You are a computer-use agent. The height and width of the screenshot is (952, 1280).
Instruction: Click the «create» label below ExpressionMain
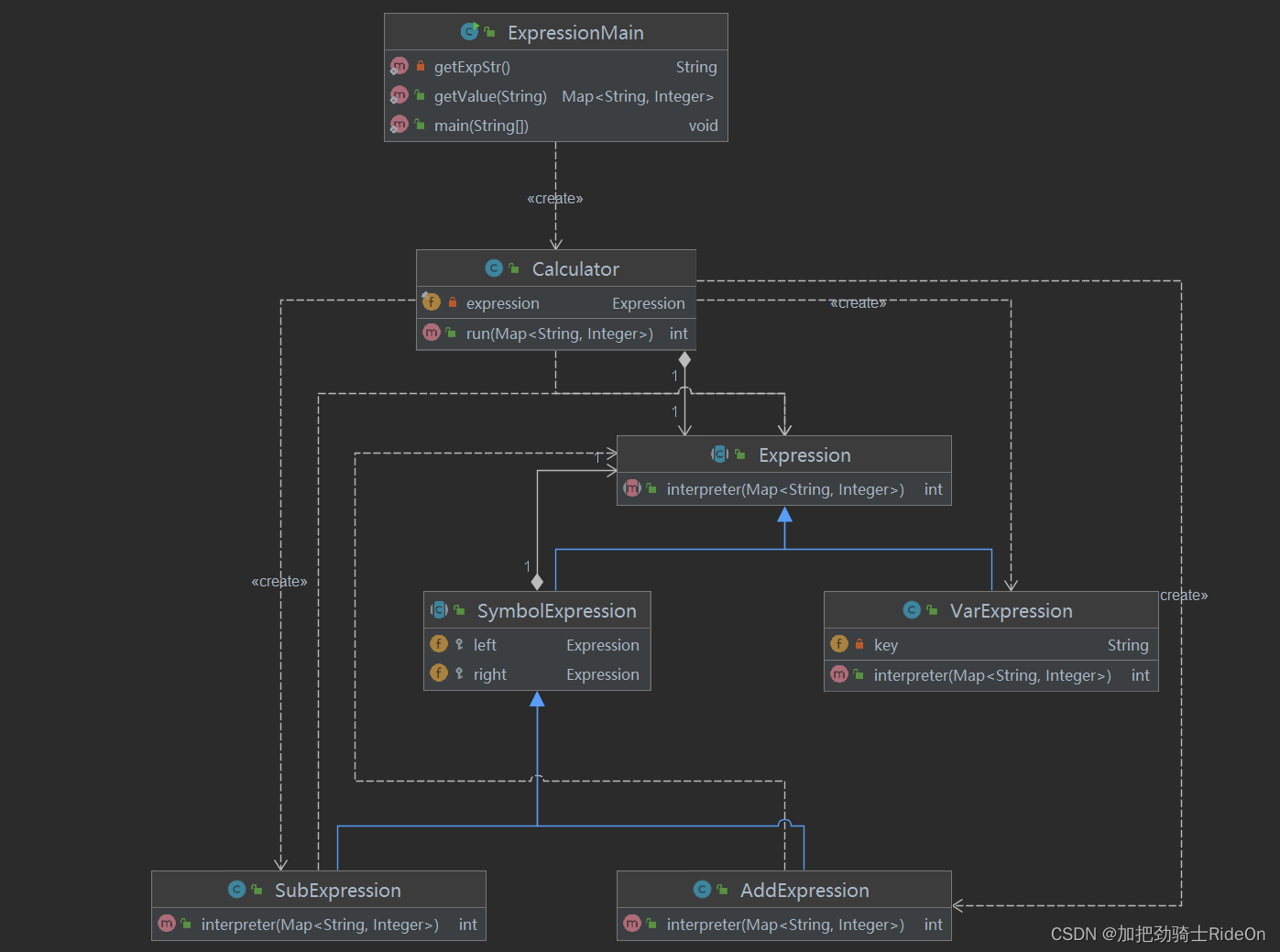[555, 198]
